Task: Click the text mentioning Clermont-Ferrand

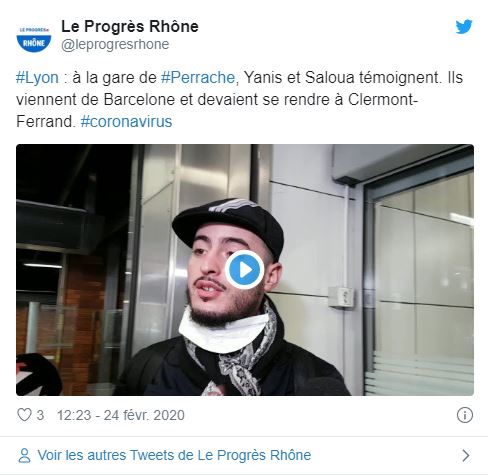Action: pyautogui.click(x=217, y=111)
